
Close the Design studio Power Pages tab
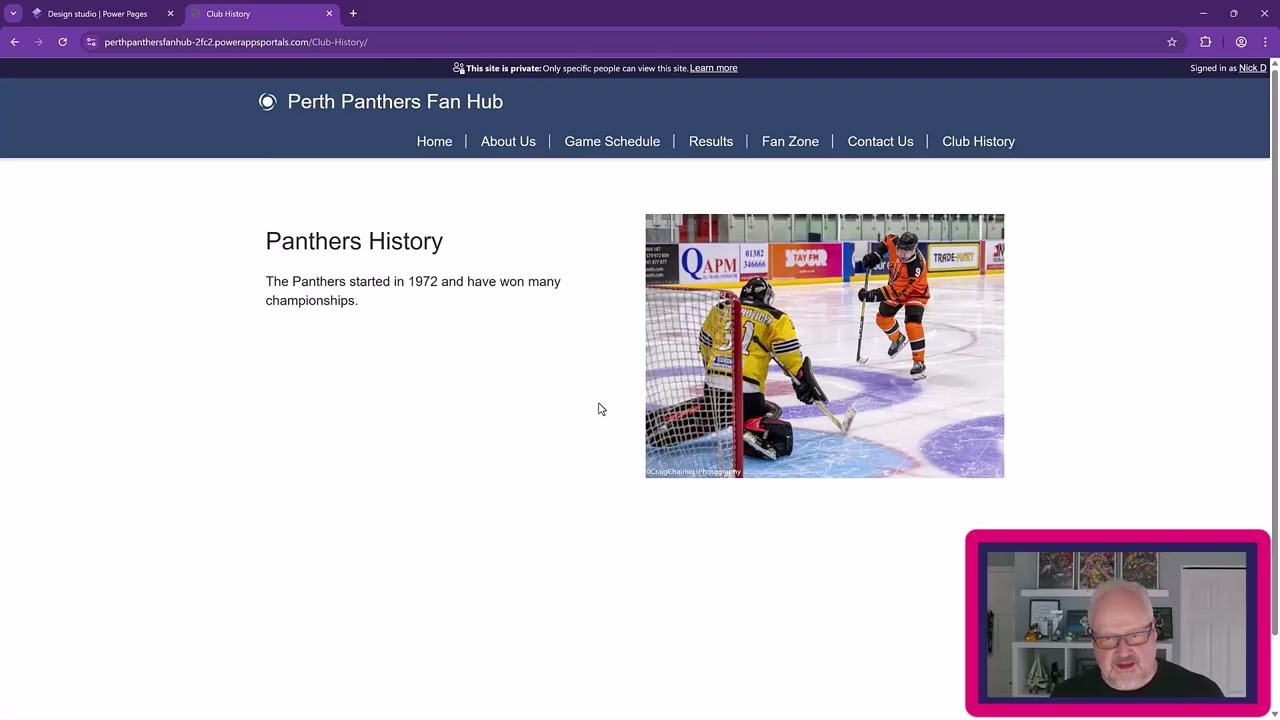pos(170,14)
